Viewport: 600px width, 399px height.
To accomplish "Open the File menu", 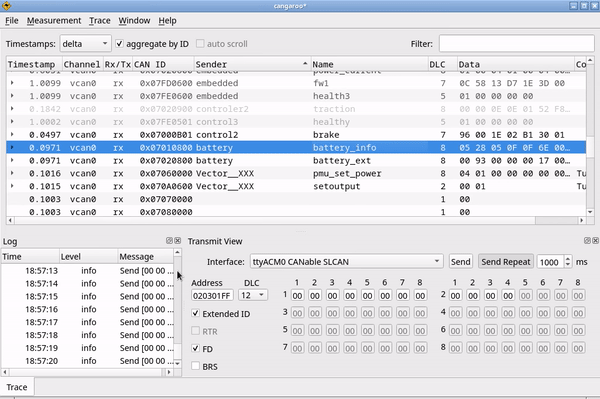I will pos(11,21).
